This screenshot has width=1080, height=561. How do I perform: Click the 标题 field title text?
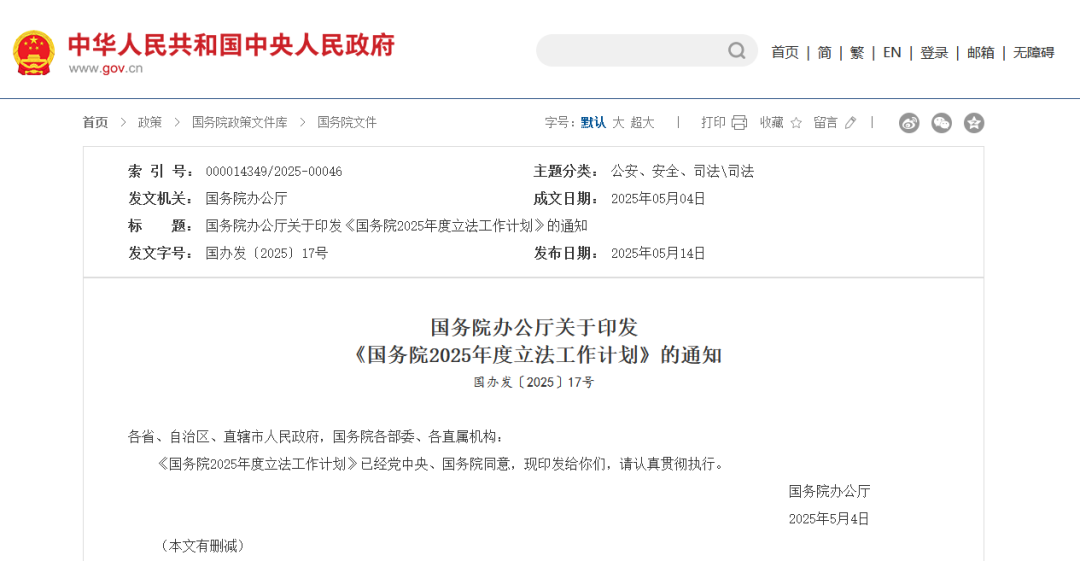click(397, 225)
